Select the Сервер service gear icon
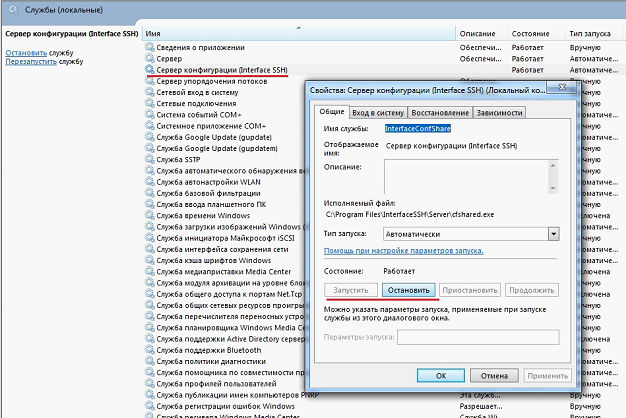Image resolution: width=626 pixels, height=418 pixels. point(149,59)
